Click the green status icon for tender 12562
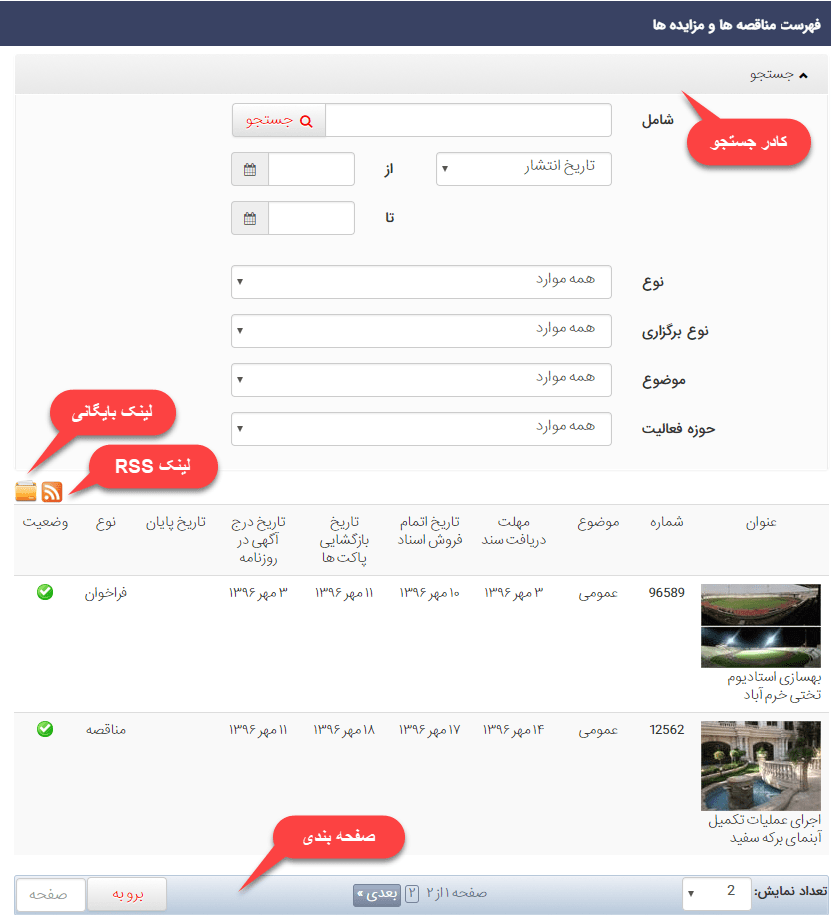Screen dimensions: 831x915 click(x=44, y=730)
